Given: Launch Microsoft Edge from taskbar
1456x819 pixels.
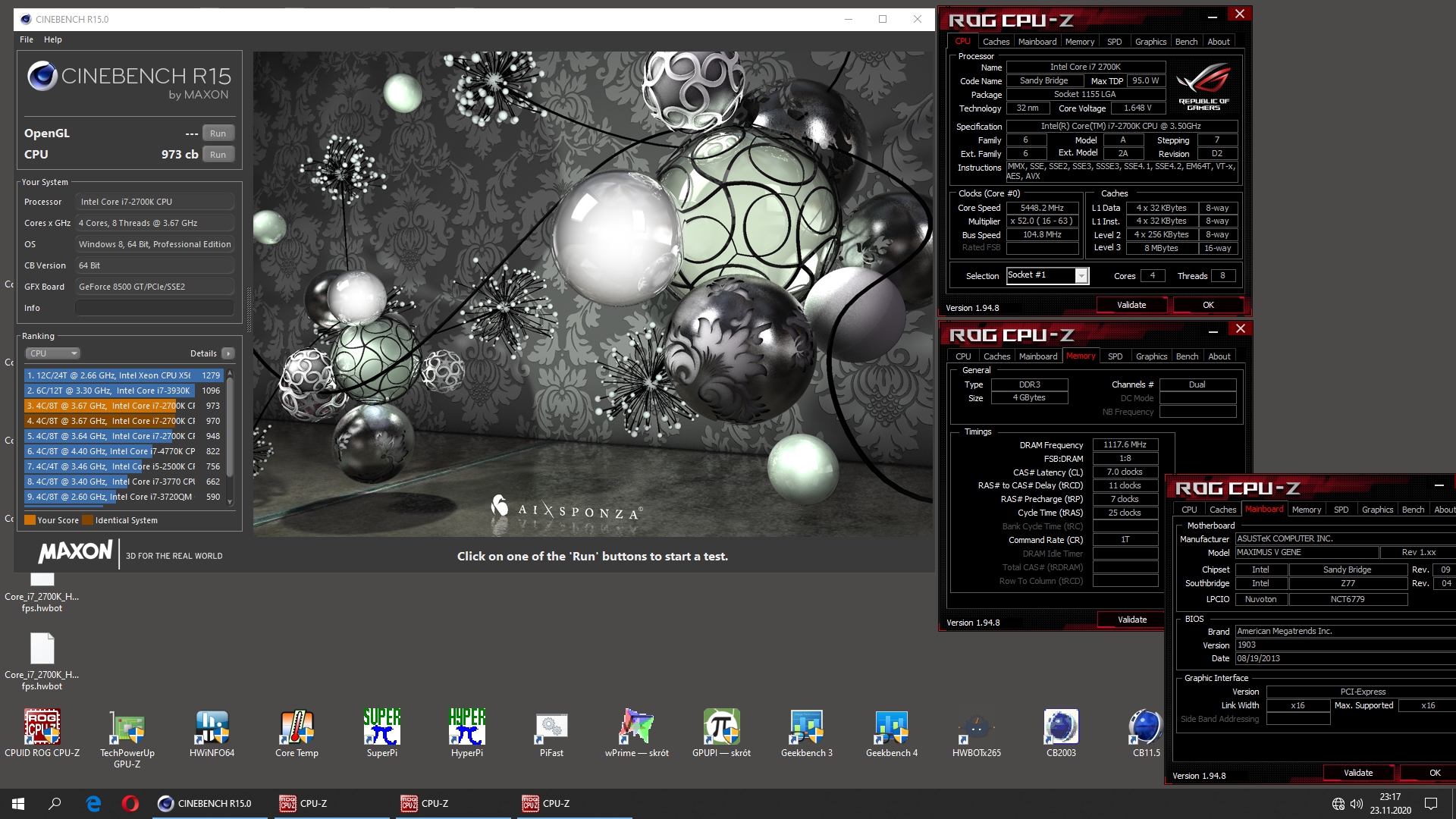Looking at the screenshot, I should (x=93, y=803).
